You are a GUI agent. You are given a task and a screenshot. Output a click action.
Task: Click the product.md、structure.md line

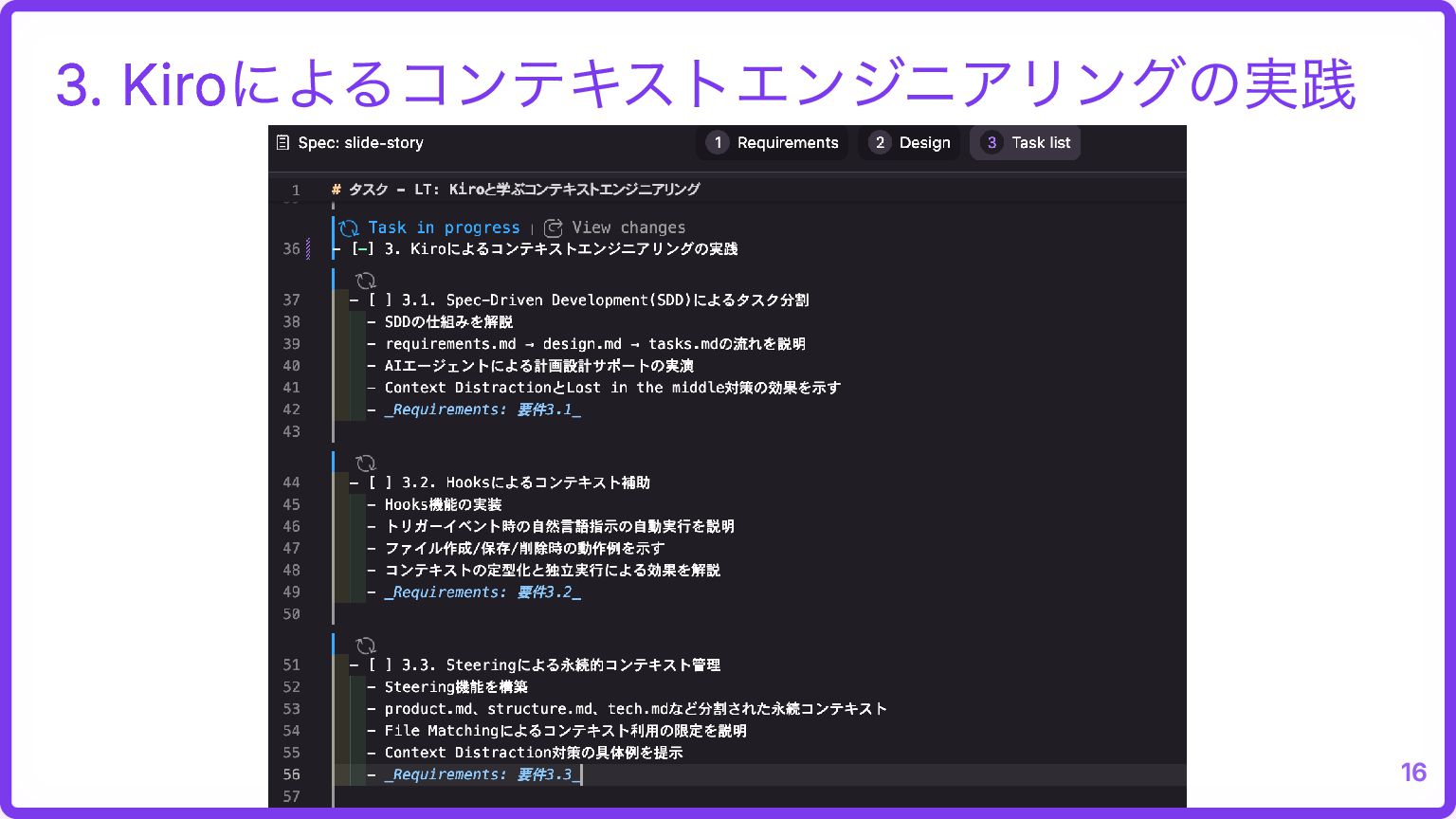click(x=636, y=709)
